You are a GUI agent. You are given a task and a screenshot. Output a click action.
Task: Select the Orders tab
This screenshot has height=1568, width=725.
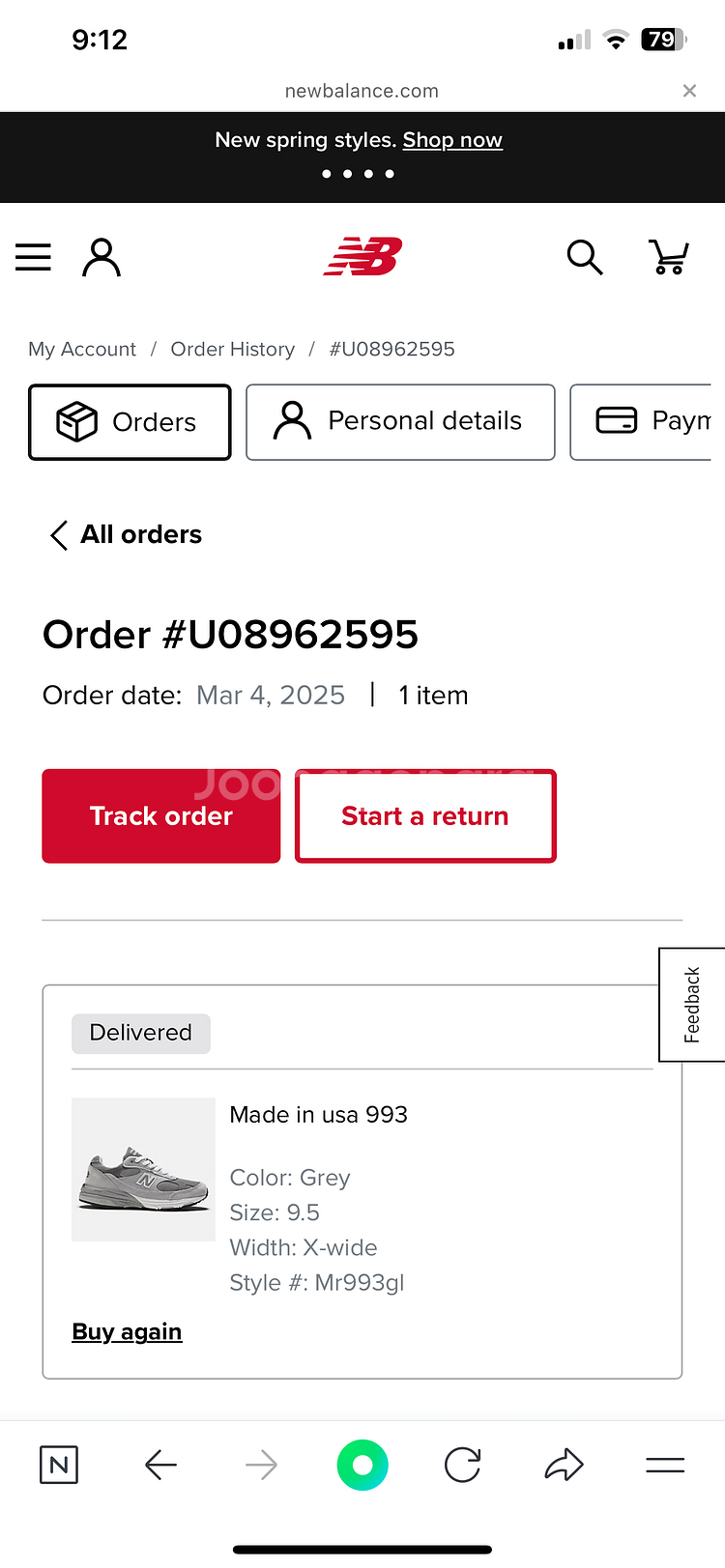click(130, 422)
